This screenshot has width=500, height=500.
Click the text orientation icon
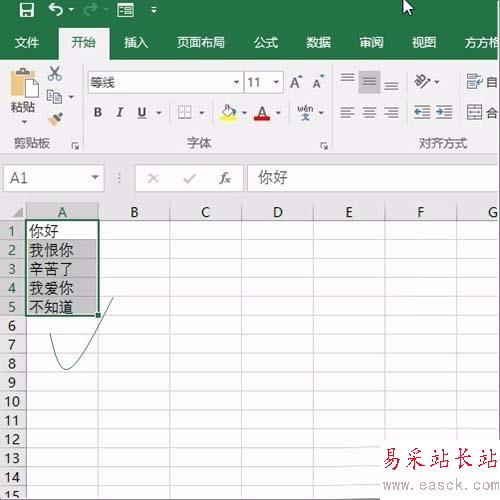point(422,81)
